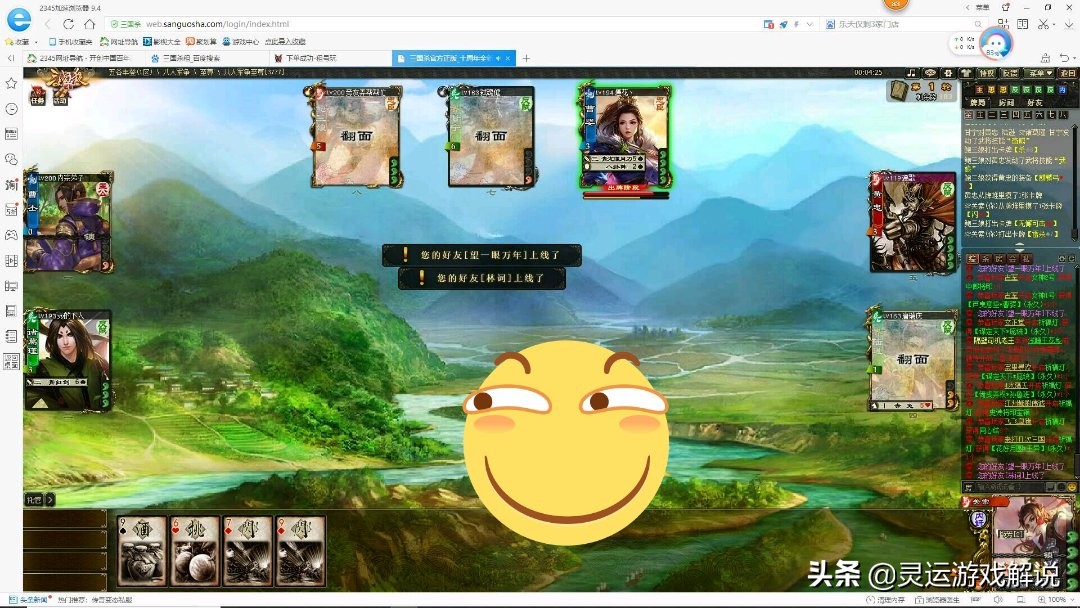Open the browser apps grid icon

1003,24
